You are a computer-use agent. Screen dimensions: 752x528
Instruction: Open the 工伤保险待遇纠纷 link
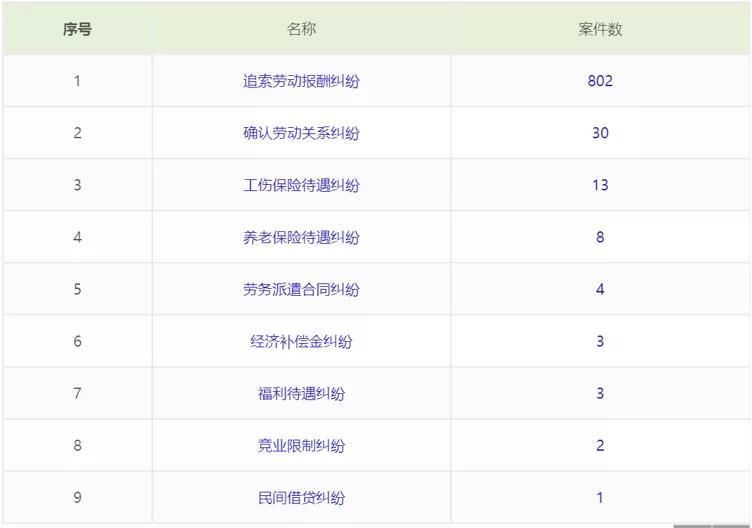[x=301, y=185]
